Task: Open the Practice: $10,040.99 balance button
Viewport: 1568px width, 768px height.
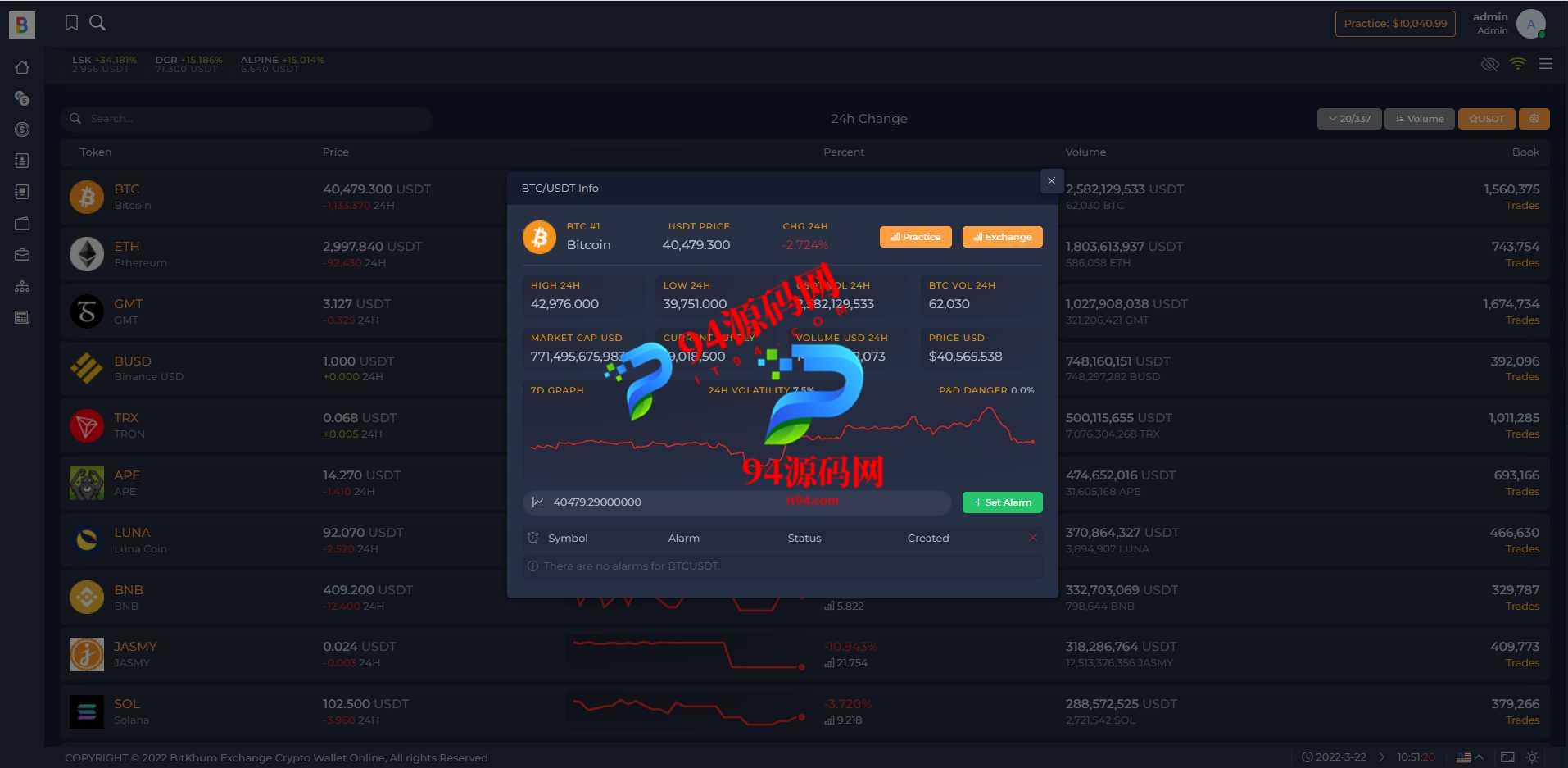Action: 1395,24
